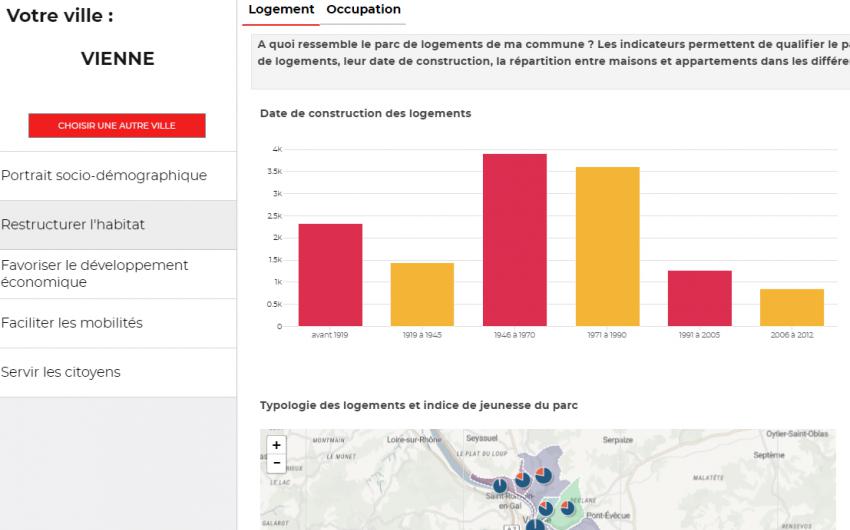Click the CHOISIR UNE AUTRE VILLE button
Screen dimensions: 850x530
117,125
